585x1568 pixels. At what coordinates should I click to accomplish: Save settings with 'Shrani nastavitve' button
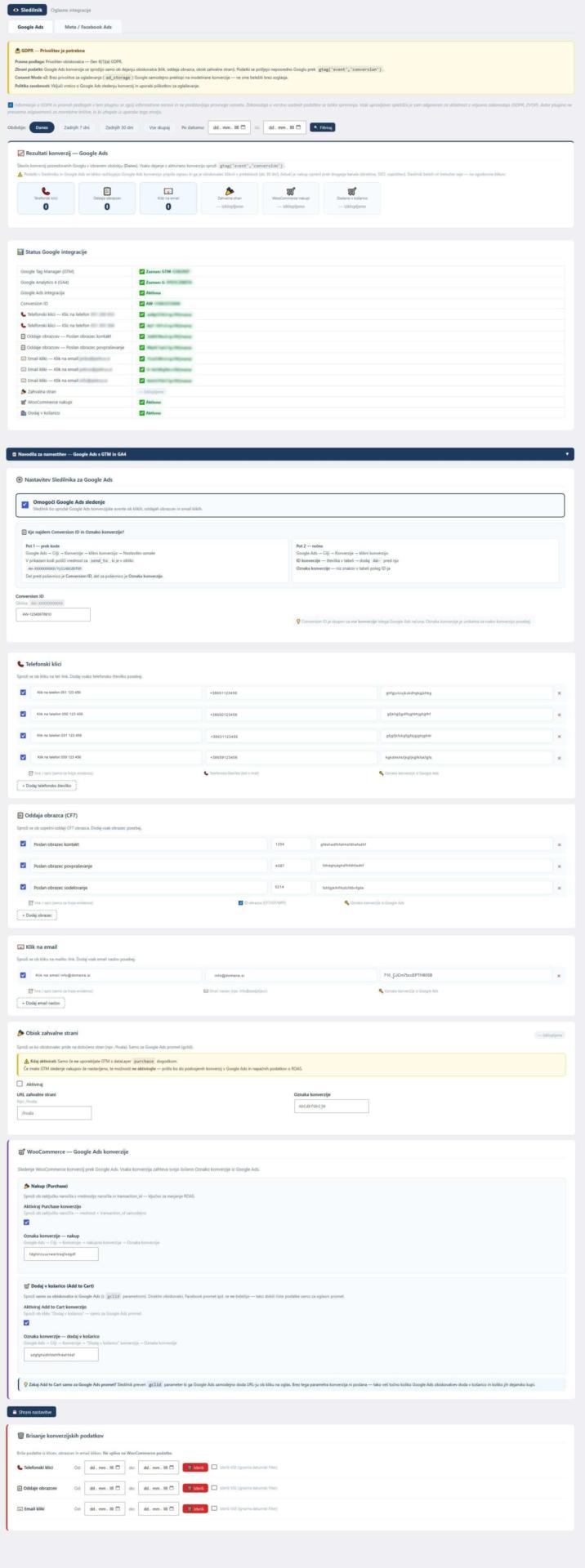(32, 1411)
